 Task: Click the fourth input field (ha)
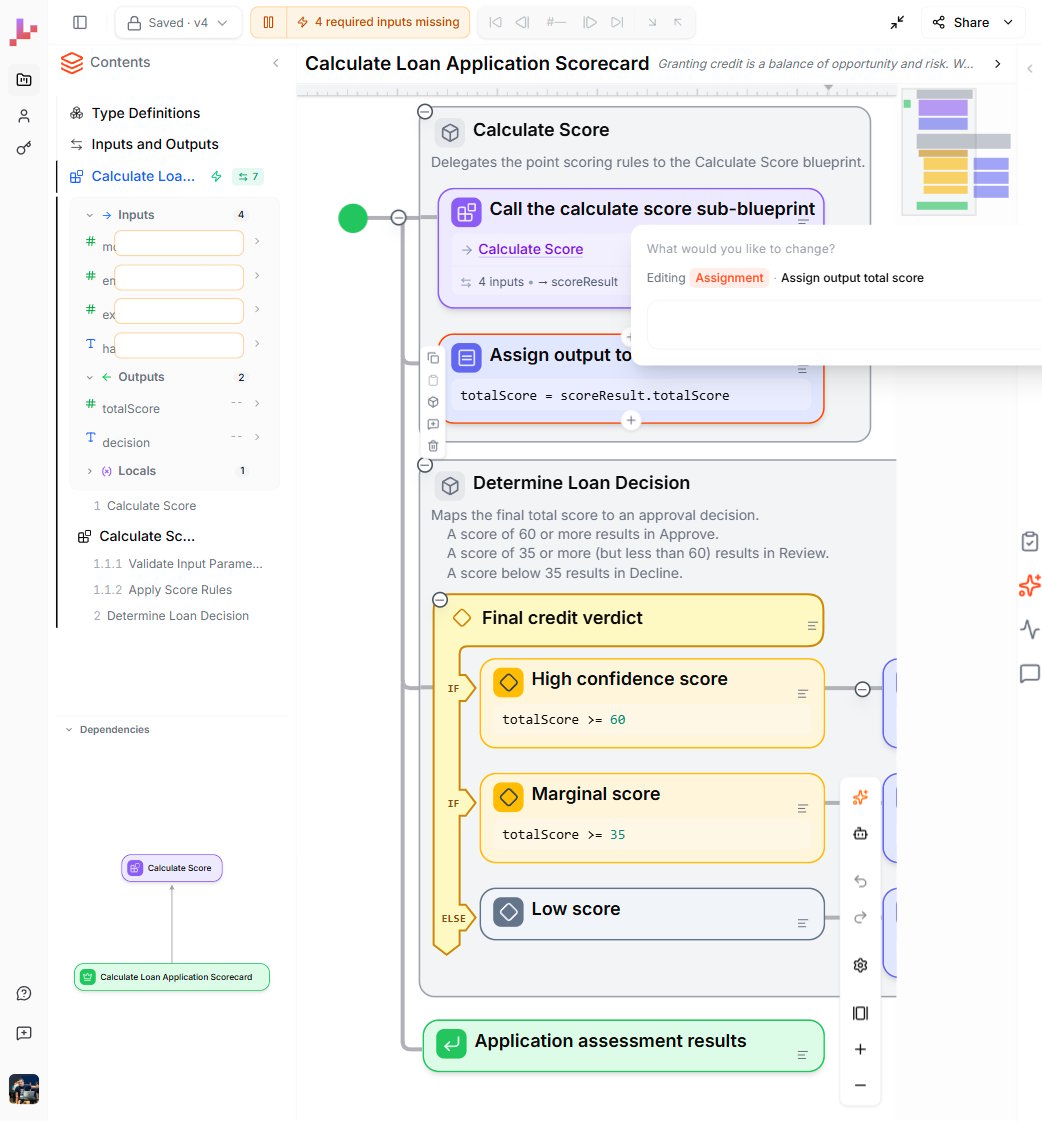[179, 346]
